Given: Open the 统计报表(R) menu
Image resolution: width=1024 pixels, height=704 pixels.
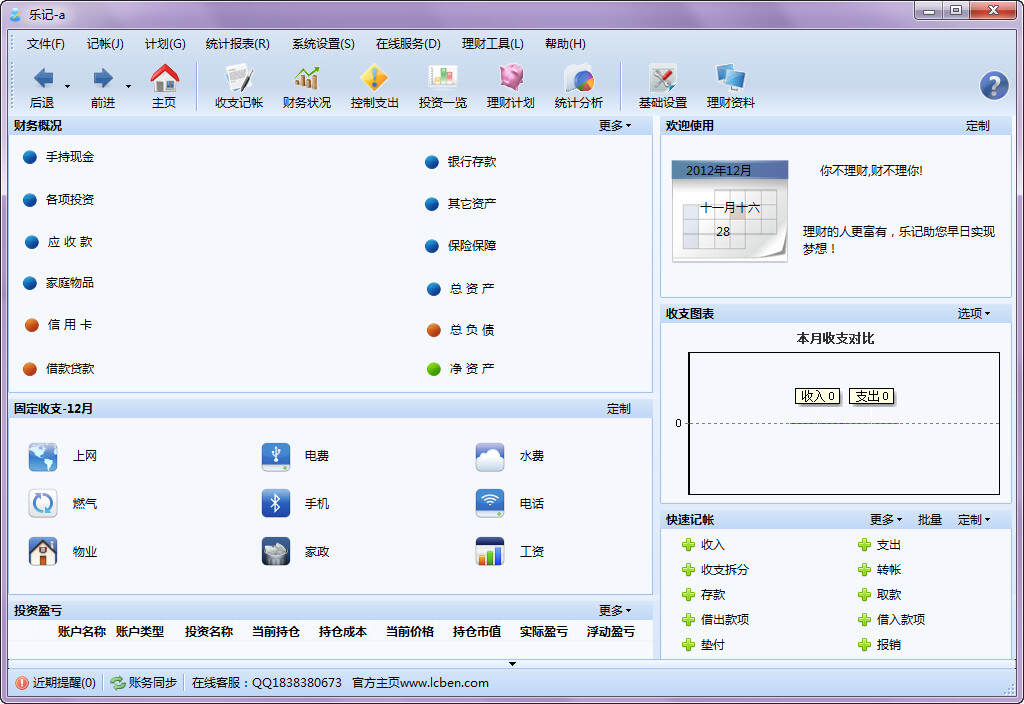Looking at the screenshot, I should pyautogui.click(x=237, y=44).
